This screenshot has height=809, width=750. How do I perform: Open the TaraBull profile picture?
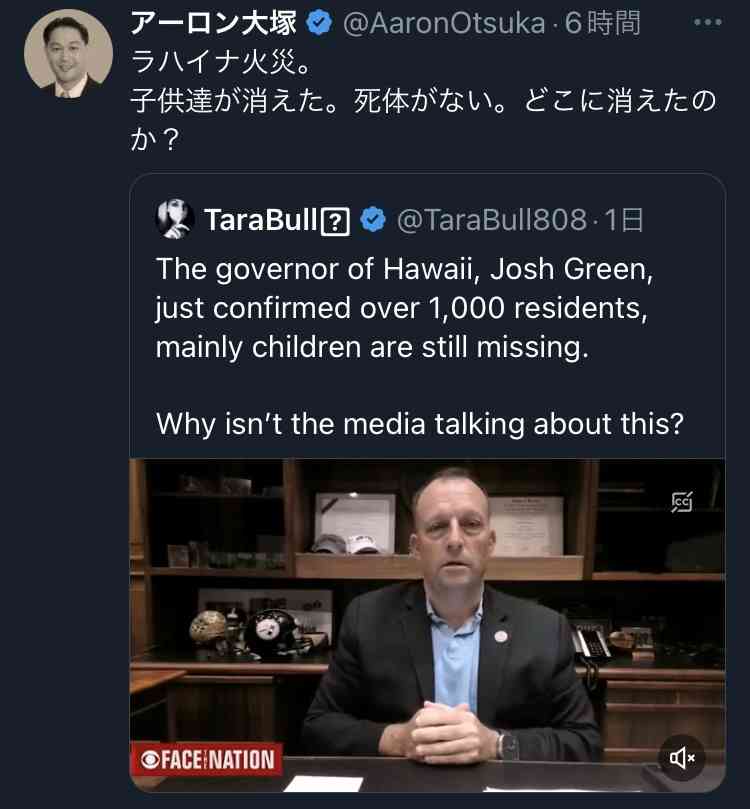click(x=174, y=219)
